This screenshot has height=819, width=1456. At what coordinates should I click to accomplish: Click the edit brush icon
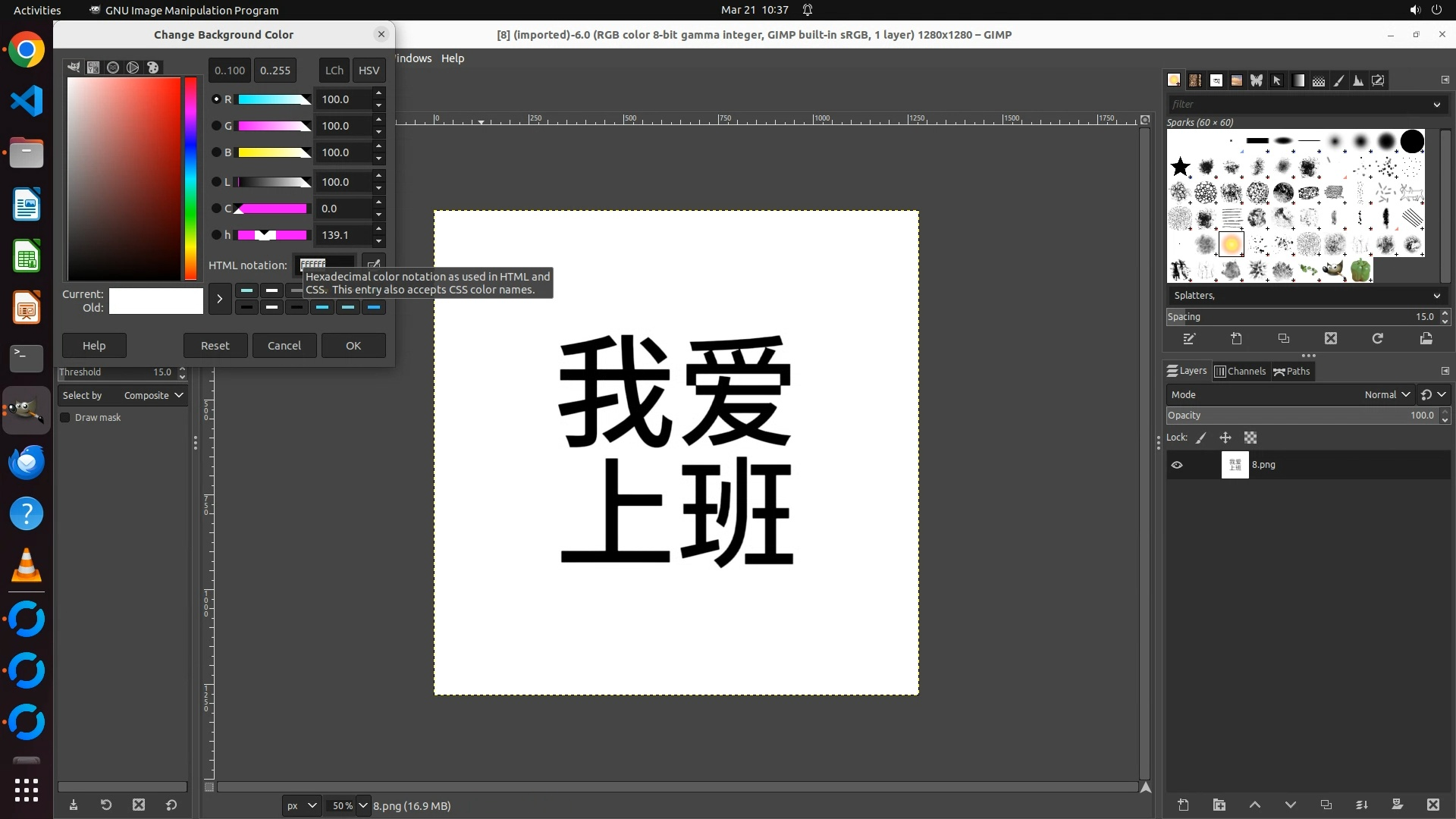pos(1189,339)
